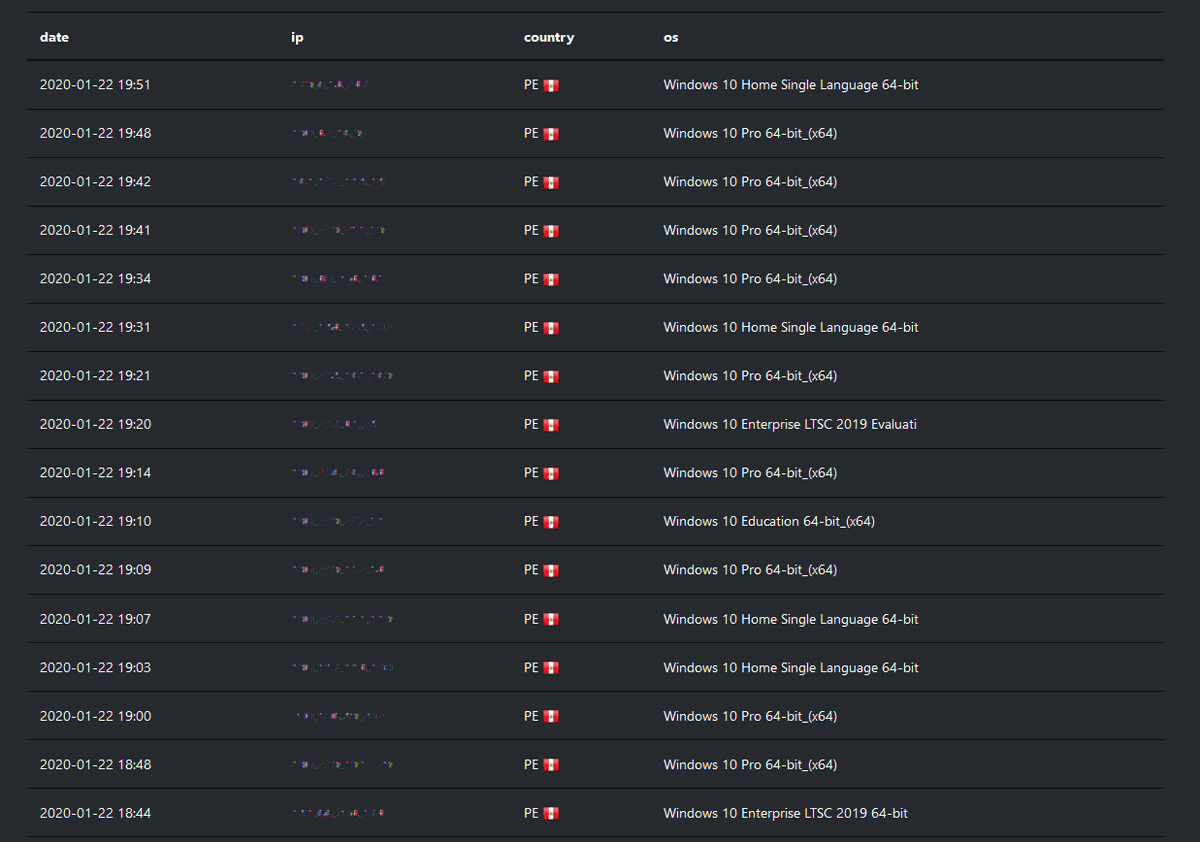Screen dimensions: 1200x842
Task: Select the date 2020-01-22 18:48
Action: (x=95, y=764)
